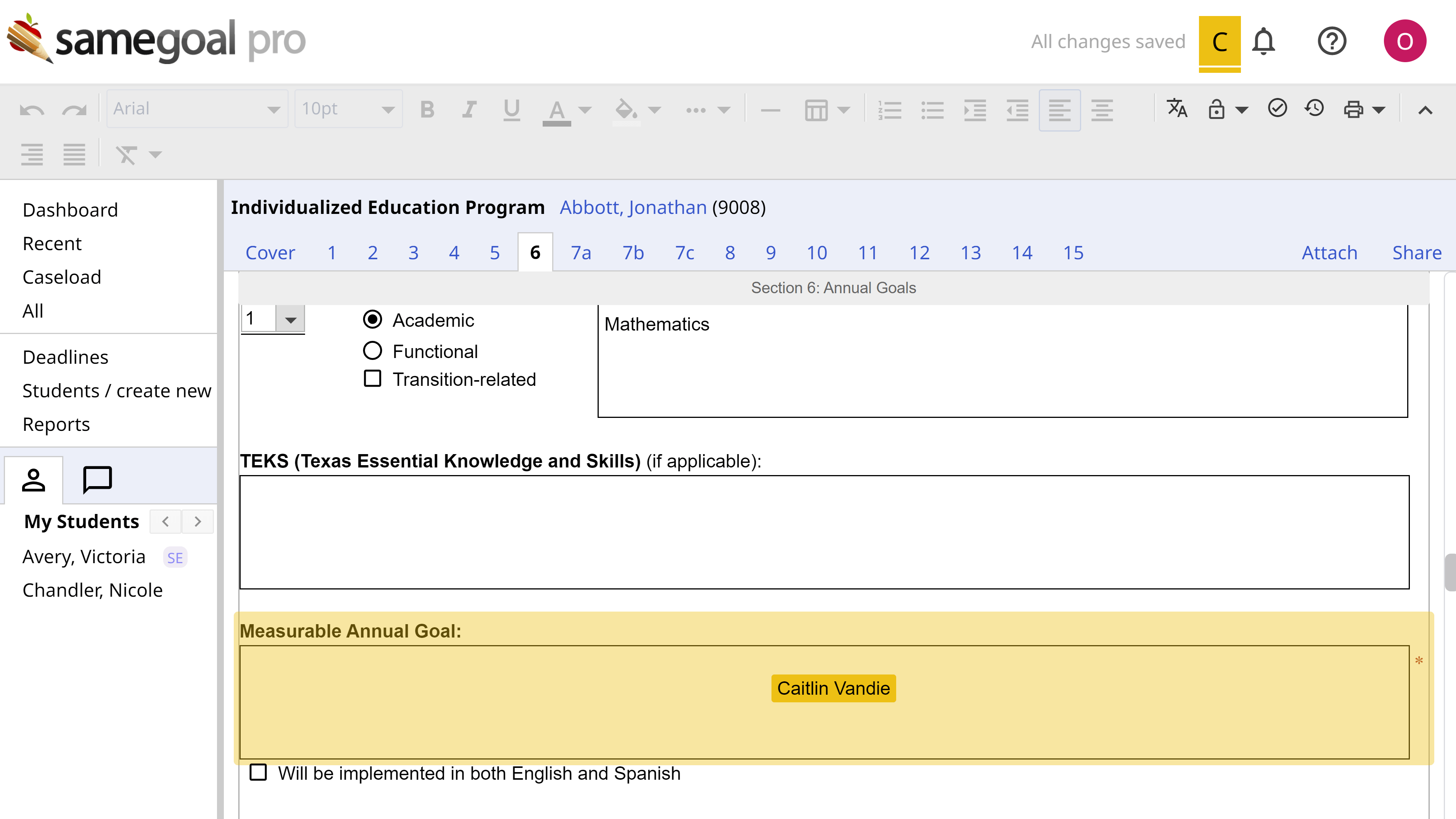The image size is (1456, 819).
Task: Align text right
Action: pyautogui.click(x=32, y=154)
